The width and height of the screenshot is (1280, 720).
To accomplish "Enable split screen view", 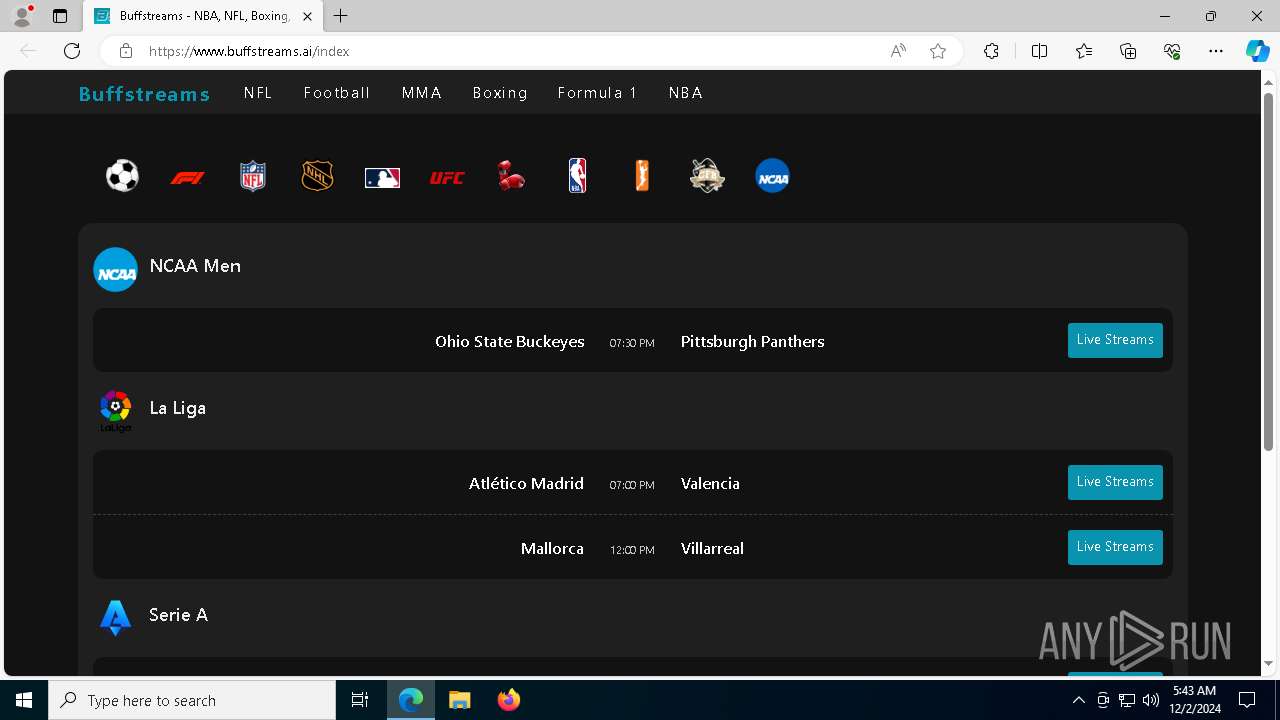I will [1039, 51].
